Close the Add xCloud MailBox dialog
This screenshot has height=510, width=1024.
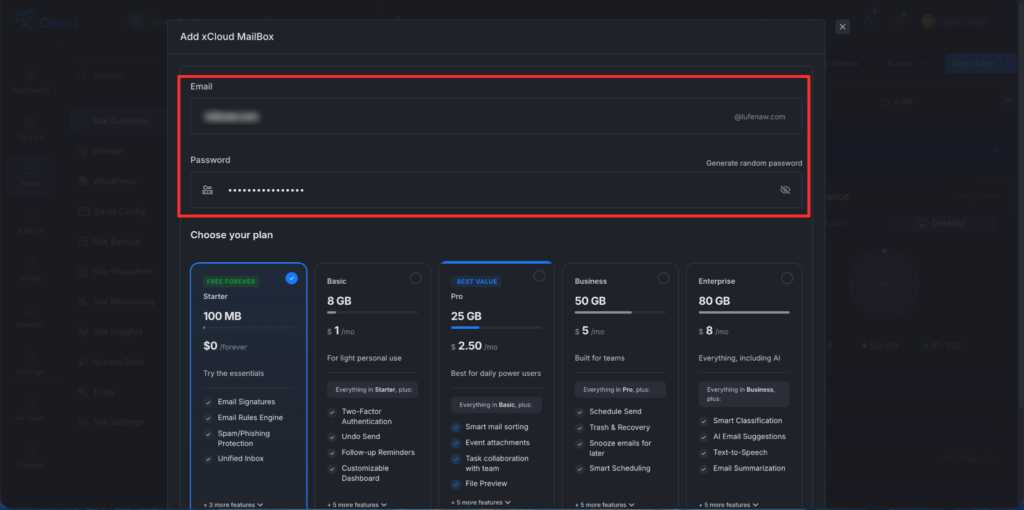[x=842, y=27]
